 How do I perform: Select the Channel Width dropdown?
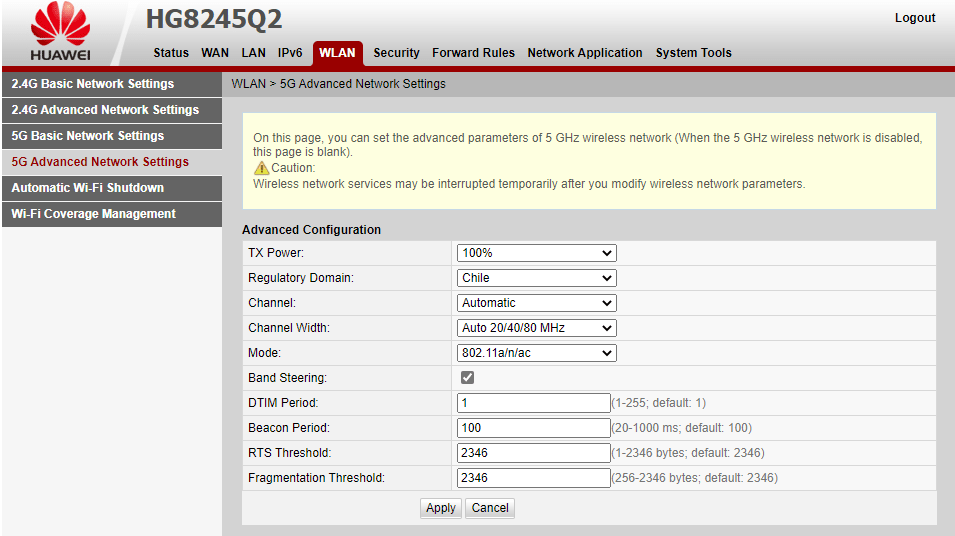(x=536, y=328)
